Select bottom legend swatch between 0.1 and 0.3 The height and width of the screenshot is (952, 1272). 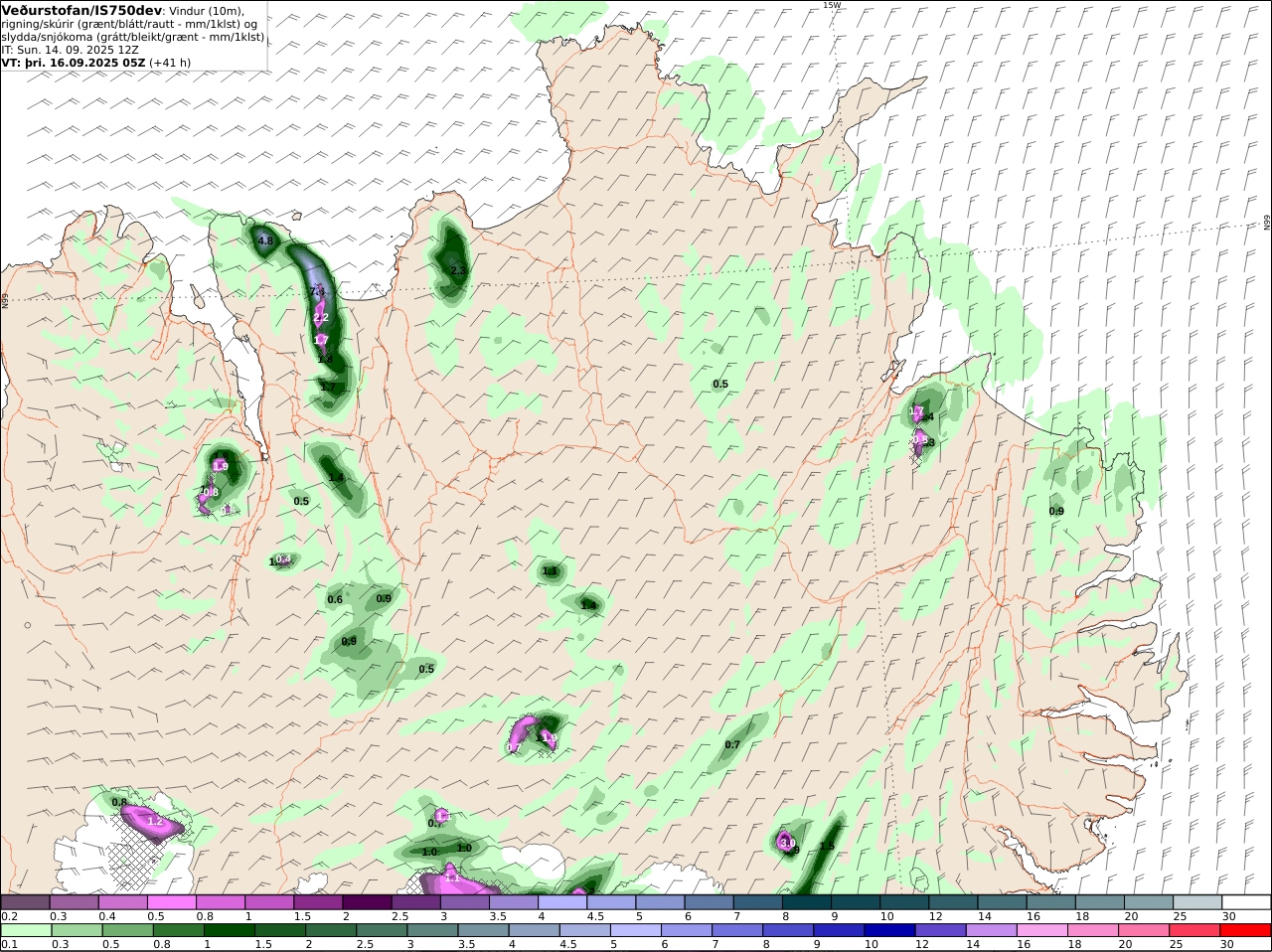[26, 930]
